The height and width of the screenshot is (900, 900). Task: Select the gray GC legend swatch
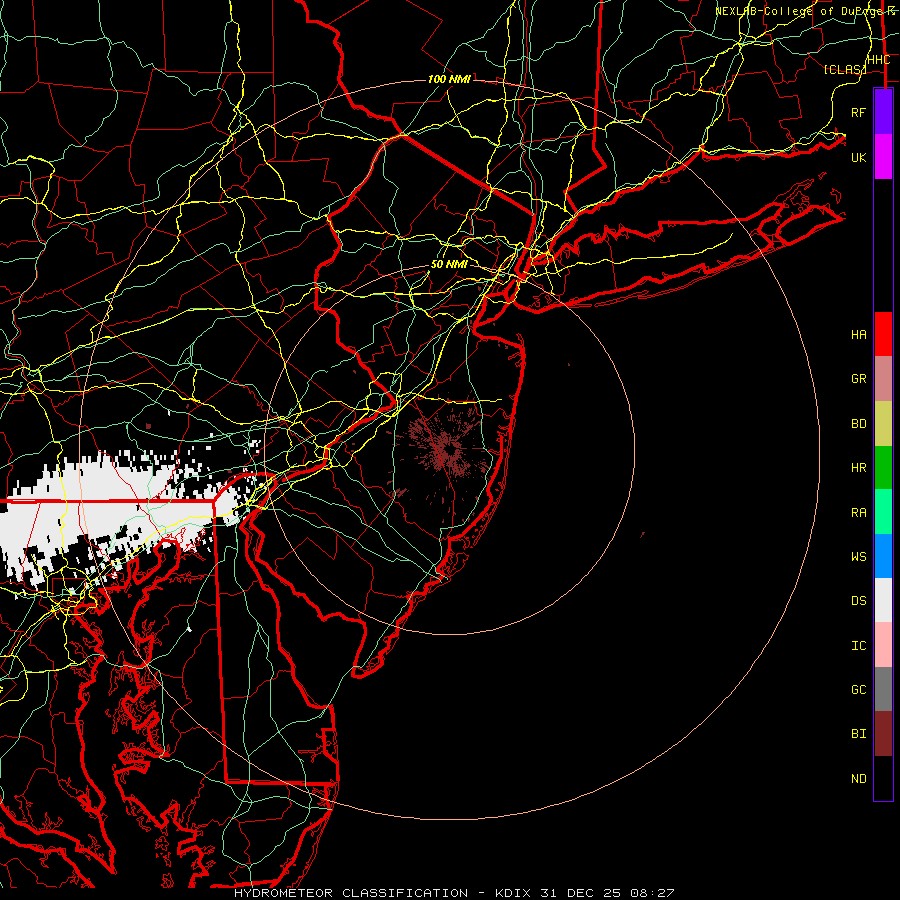pyautogui.click(x=883, y=689)
